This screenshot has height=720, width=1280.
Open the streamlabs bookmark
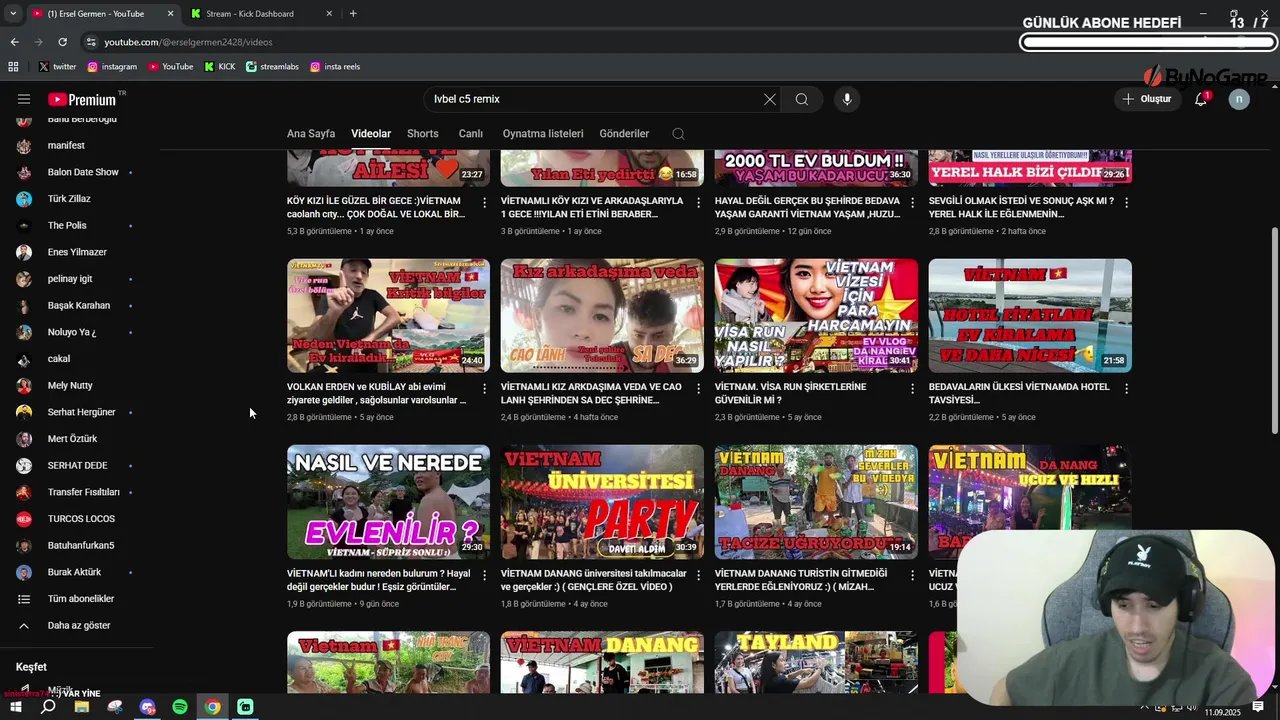tap(272, 67)
